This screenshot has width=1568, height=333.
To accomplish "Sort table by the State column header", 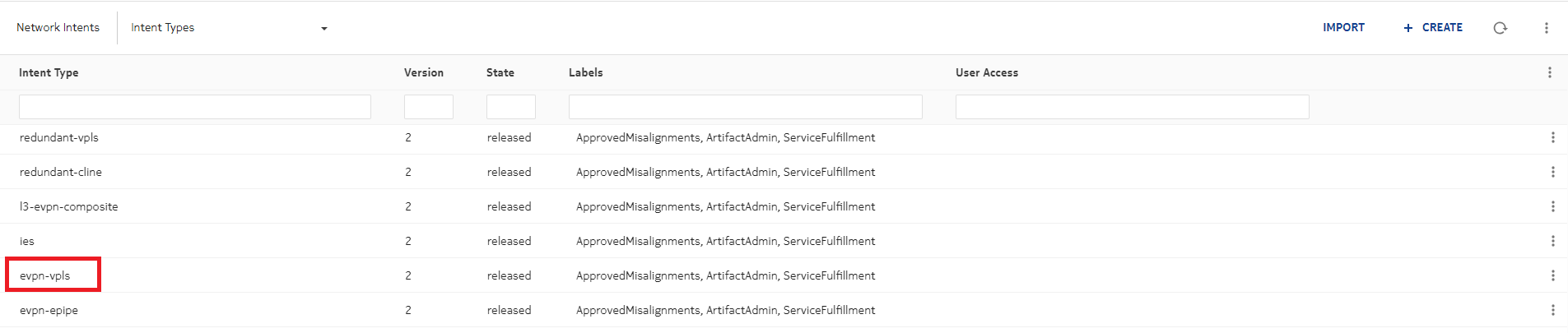I will click(500, 72).
